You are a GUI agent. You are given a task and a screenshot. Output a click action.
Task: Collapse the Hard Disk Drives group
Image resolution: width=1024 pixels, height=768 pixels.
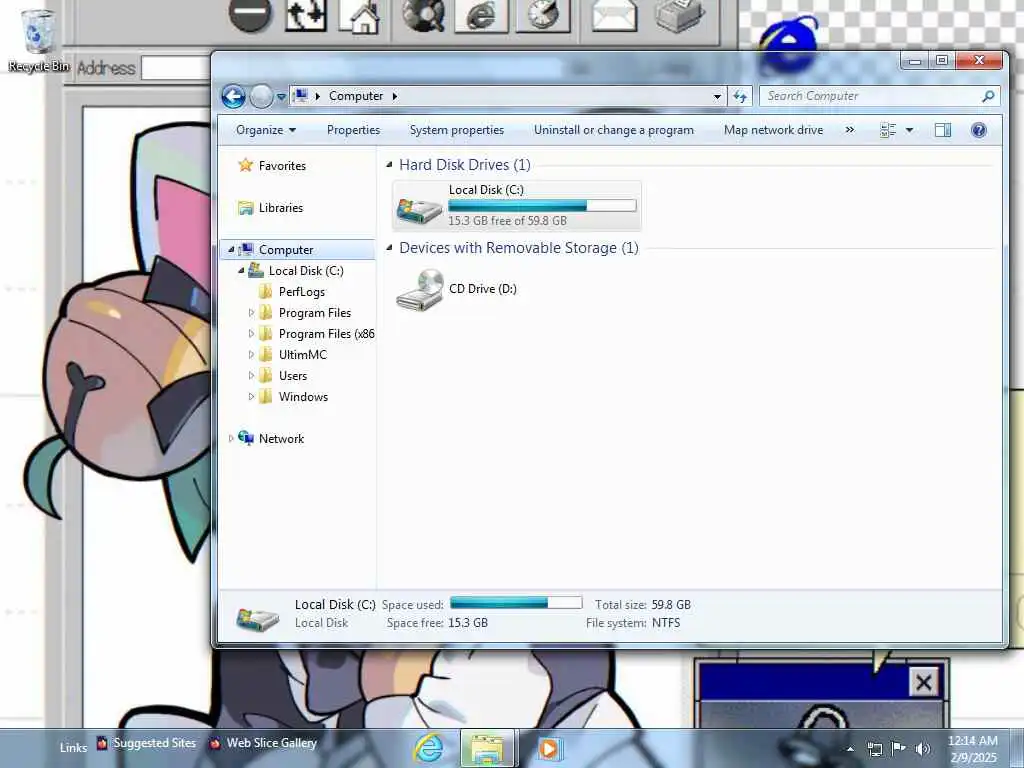[389, 165]
